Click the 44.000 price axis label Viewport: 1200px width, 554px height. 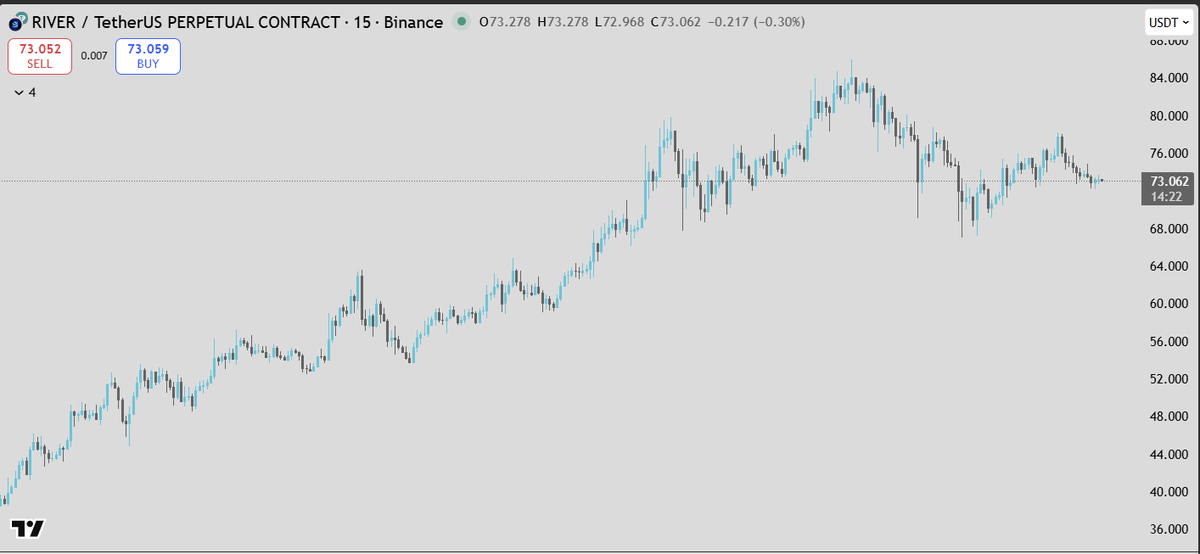1168,455
